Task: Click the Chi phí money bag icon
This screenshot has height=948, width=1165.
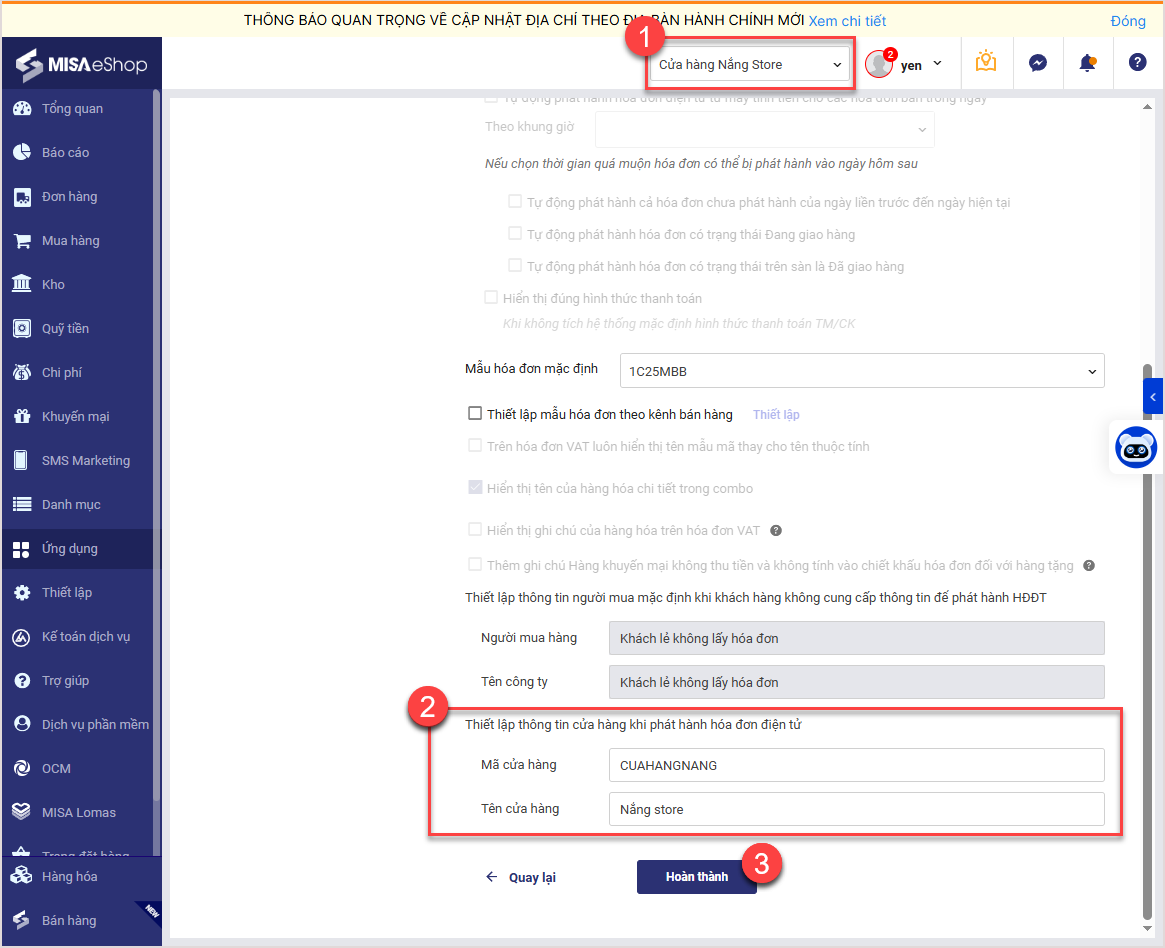Action: 22,372
